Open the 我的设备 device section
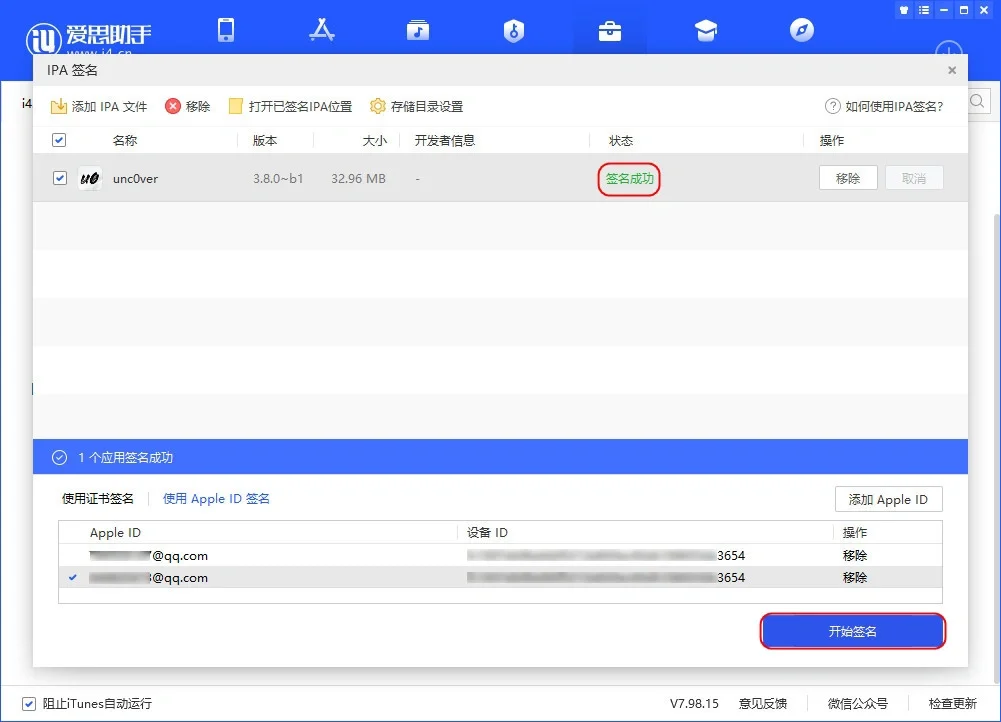The height and width of the screenshot is (722, 1001). tap(226, 30)
